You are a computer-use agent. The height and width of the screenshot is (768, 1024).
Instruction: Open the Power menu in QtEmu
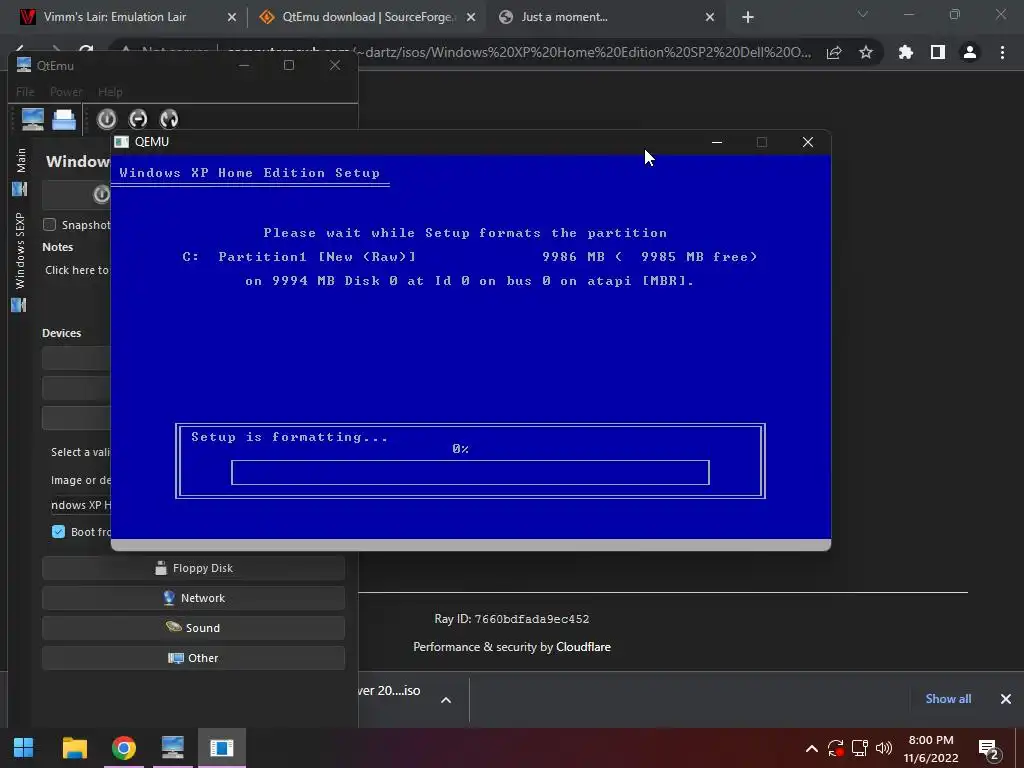[66, 92]
